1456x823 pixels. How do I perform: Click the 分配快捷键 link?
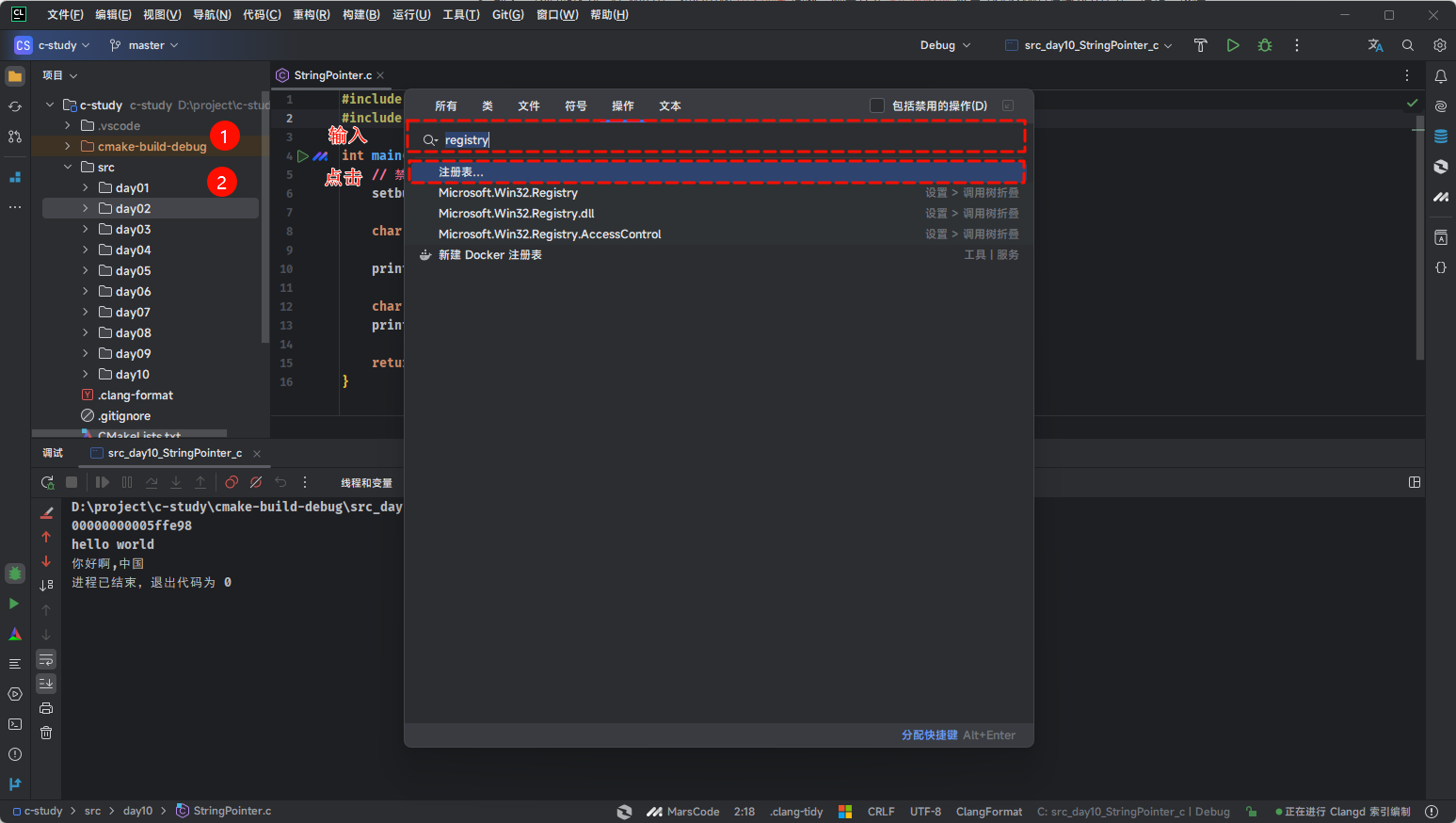click(929, 735)
